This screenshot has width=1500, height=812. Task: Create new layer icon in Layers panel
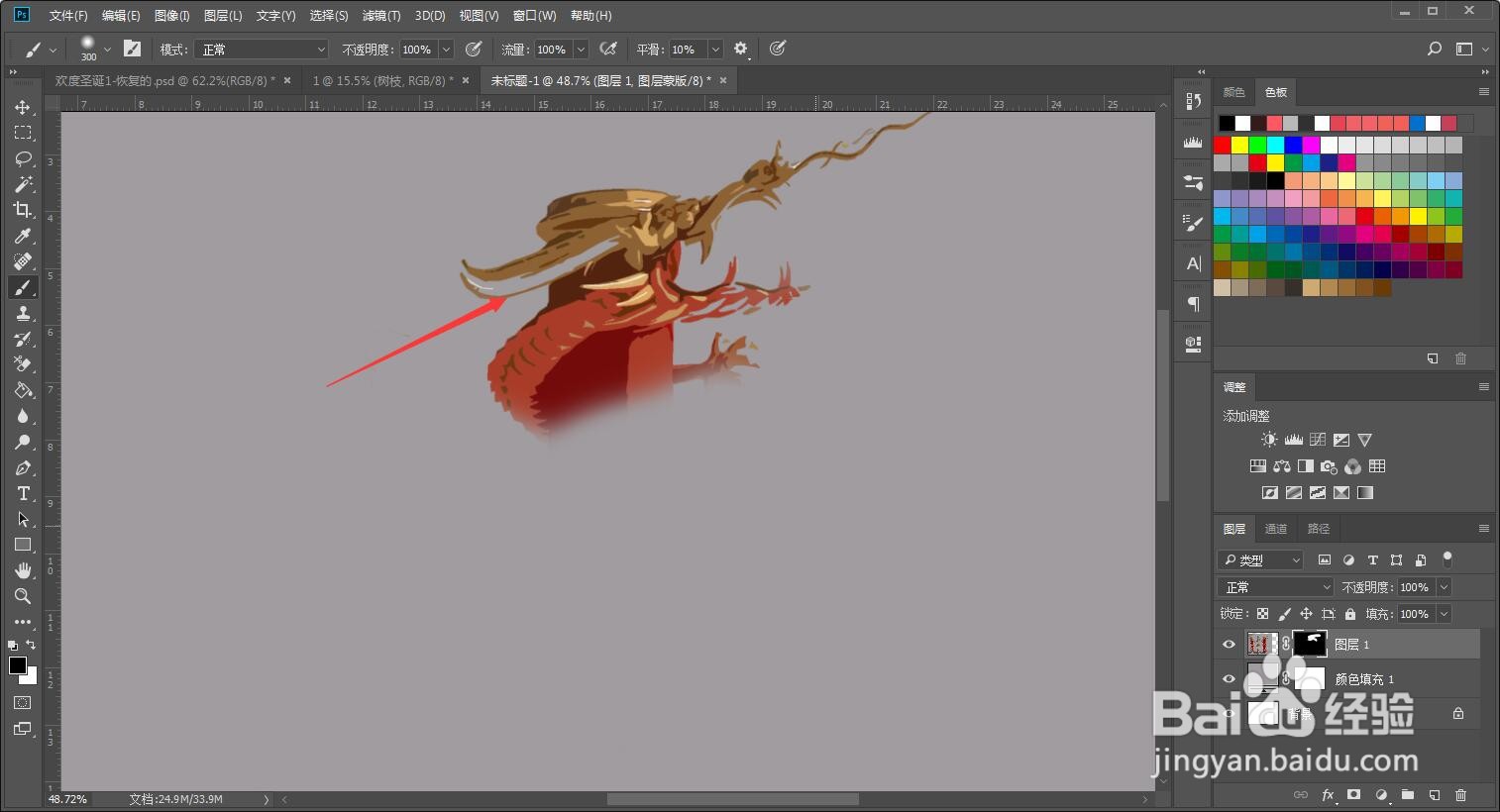tap(1434, 794)
